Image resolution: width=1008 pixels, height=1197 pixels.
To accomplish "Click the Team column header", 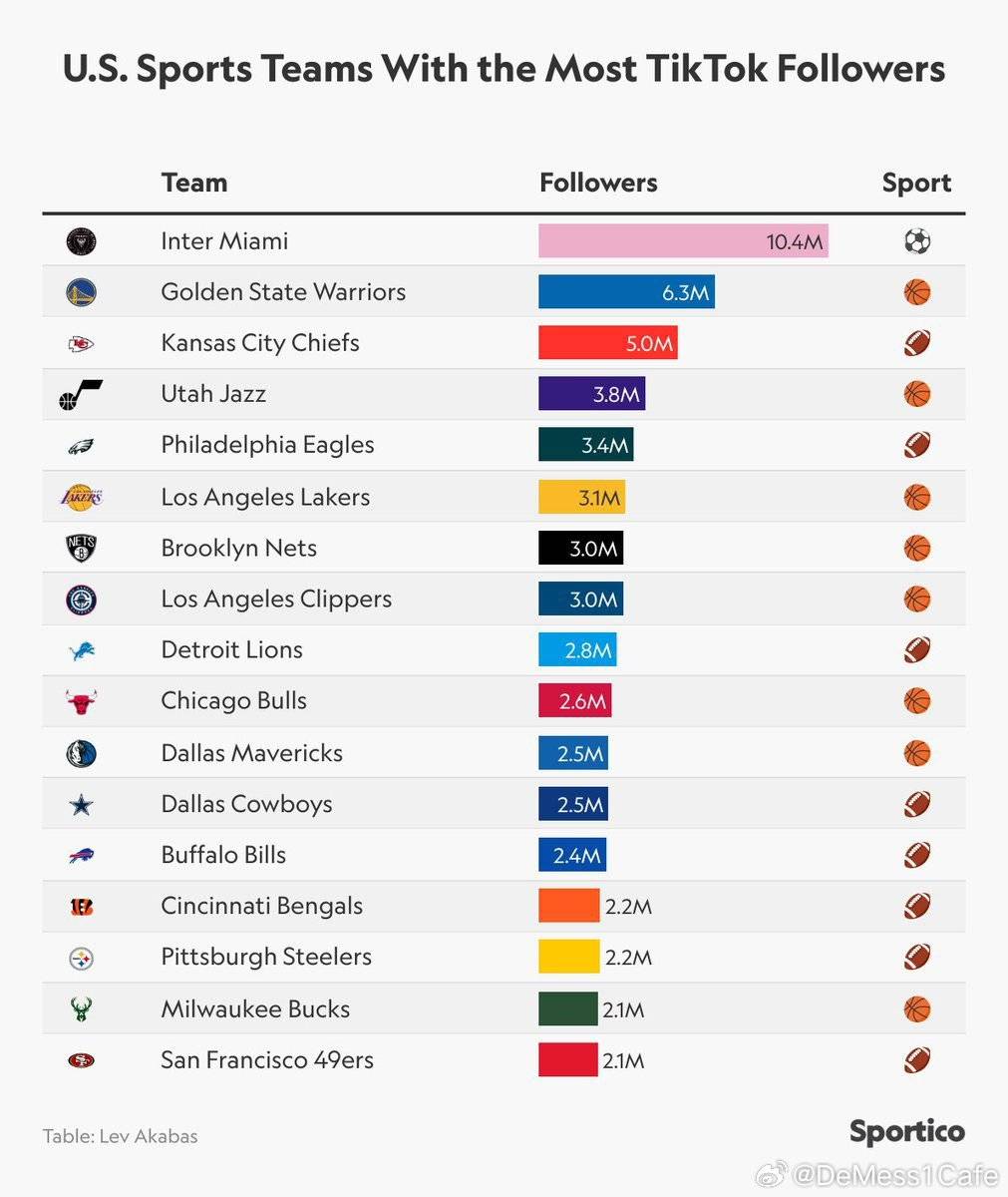I will tap(194, 183).
